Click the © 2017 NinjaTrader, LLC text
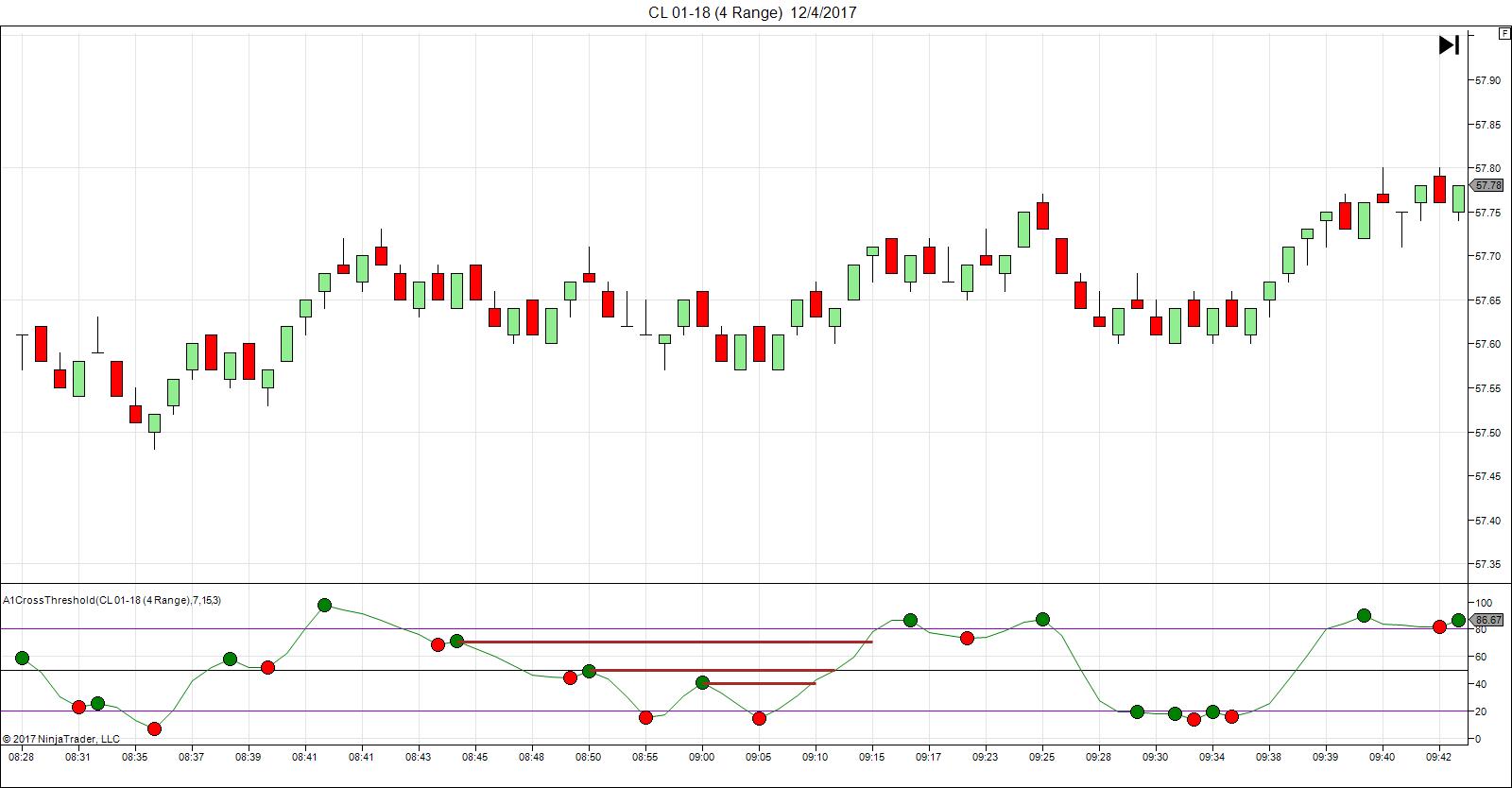The width and height of the screenshot is (1512, 788). point(60,739)
